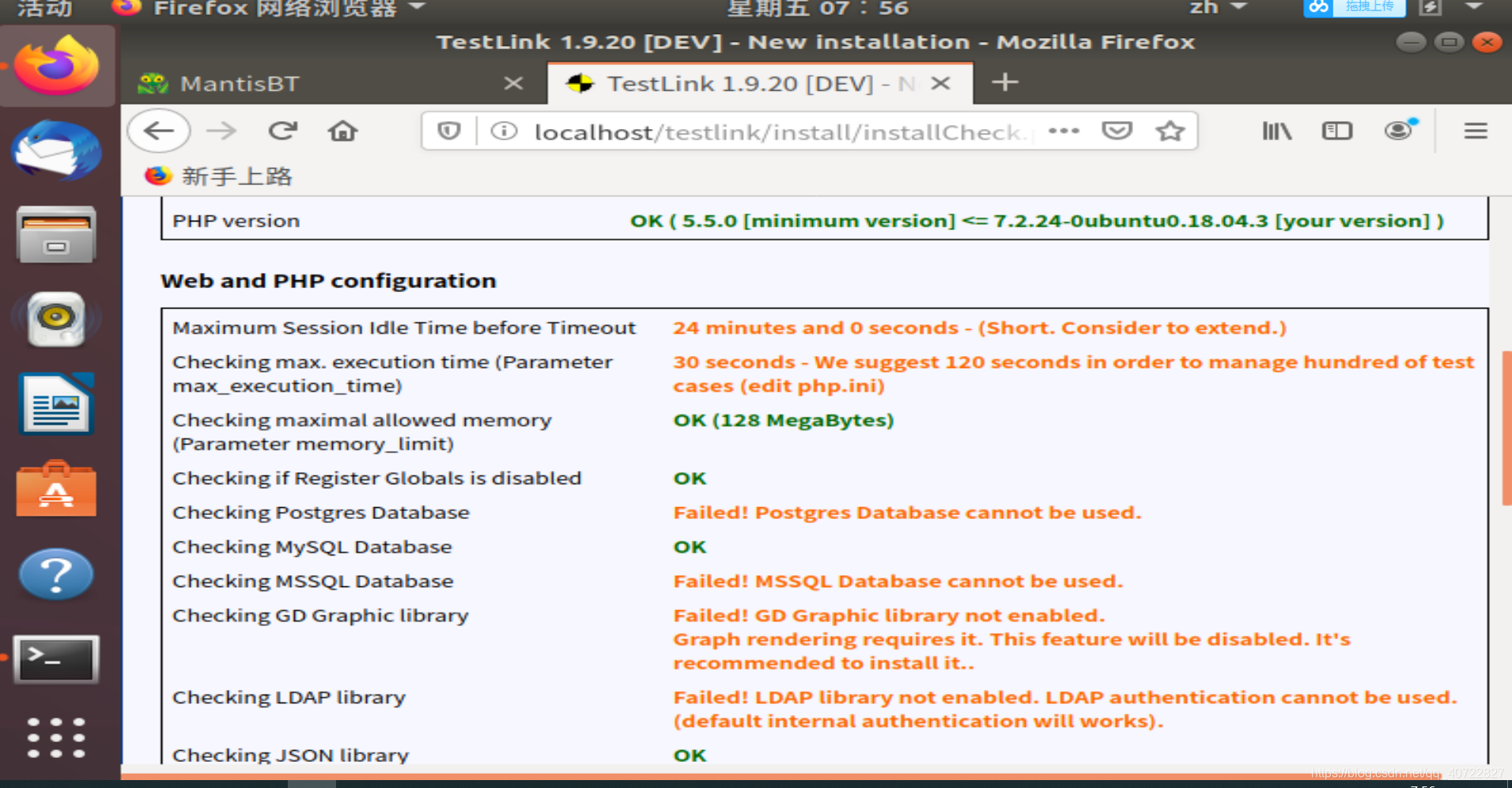Select 'Maximum Session Idle Time before Timeout' label

403,328
